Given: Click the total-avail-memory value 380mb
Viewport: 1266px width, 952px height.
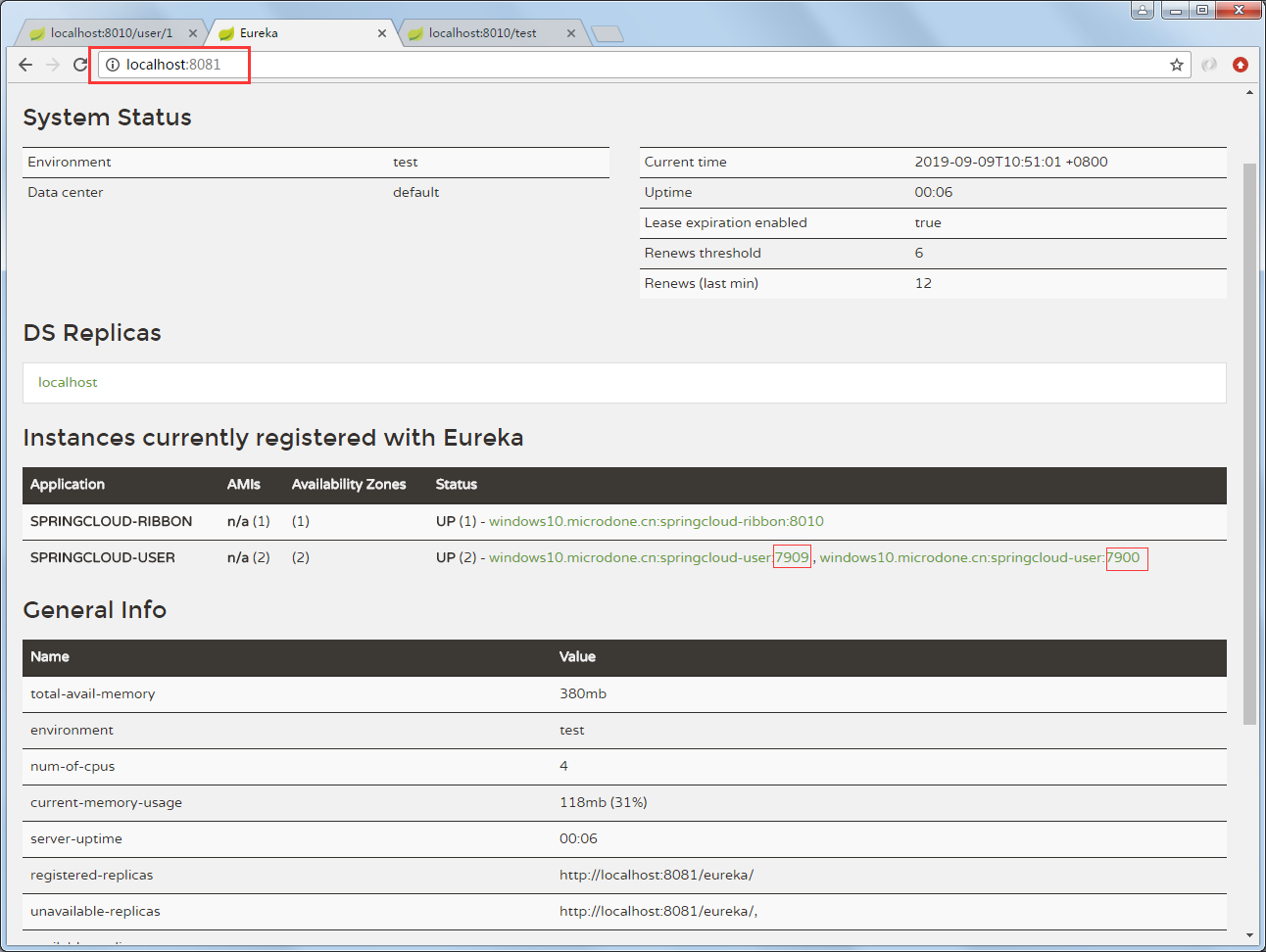Looking at the screenshot, I should pos(583,694).
